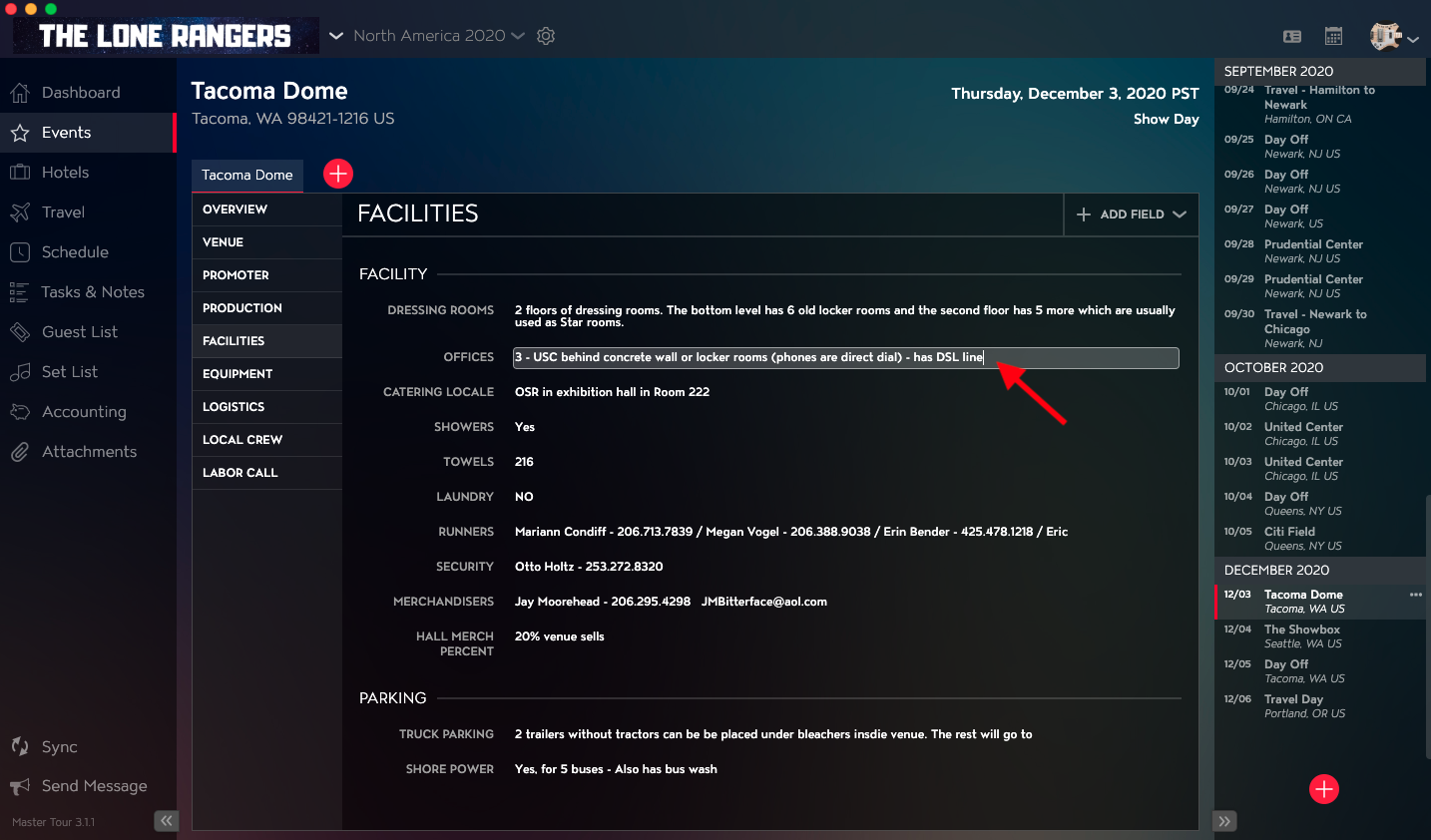
Task: Select 12/05 Day Off Tacoma event
Action: 1319,671
